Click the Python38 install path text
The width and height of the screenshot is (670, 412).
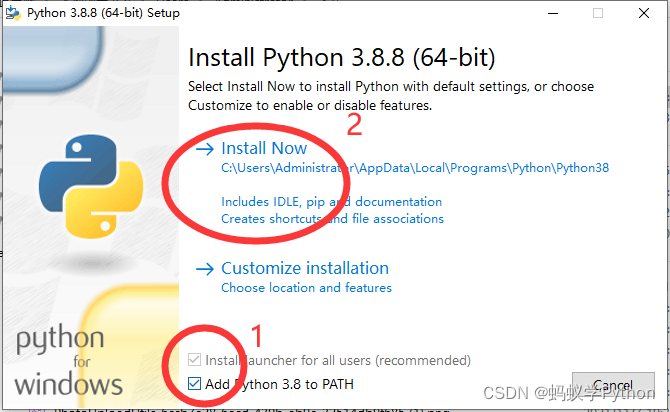point(415,168)
